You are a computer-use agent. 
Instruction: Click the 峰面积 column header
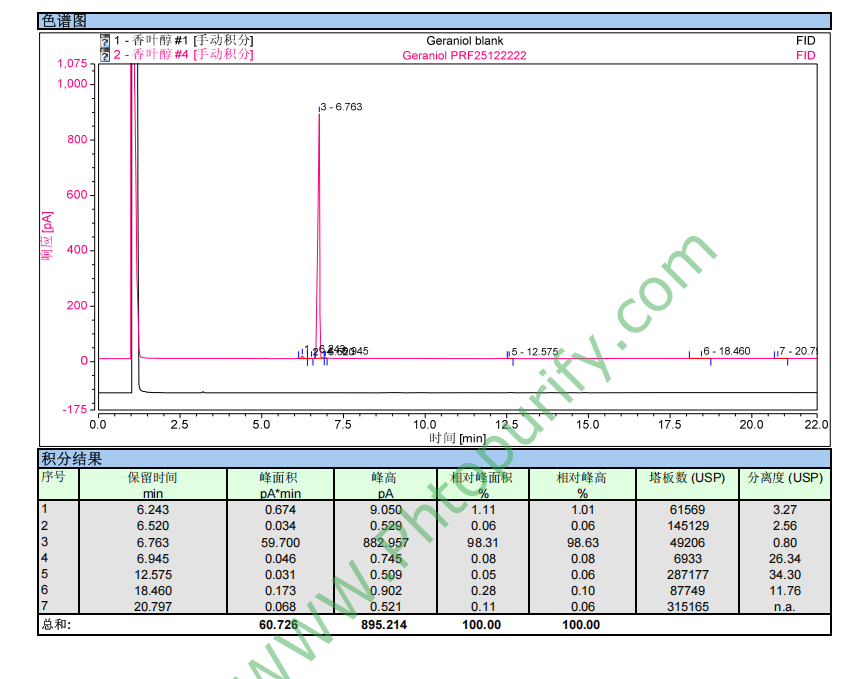click(280, 478)
